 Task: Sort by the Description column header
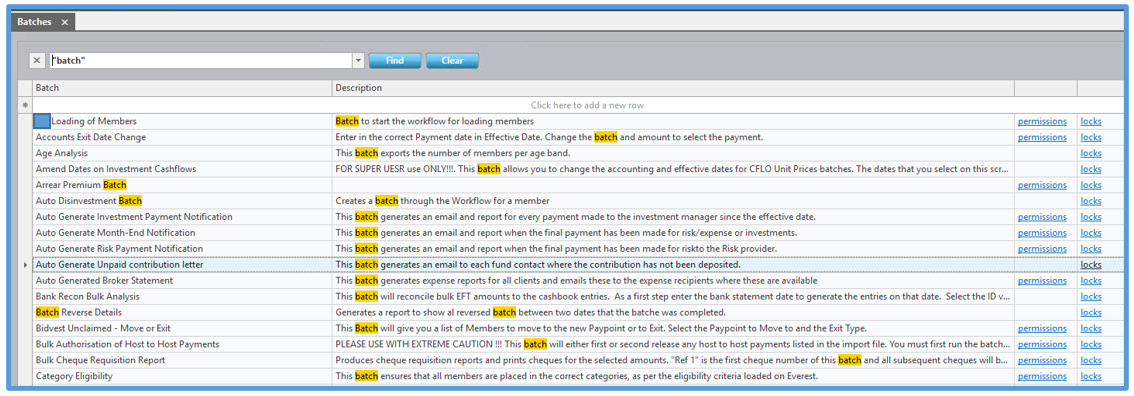point(673,88)
